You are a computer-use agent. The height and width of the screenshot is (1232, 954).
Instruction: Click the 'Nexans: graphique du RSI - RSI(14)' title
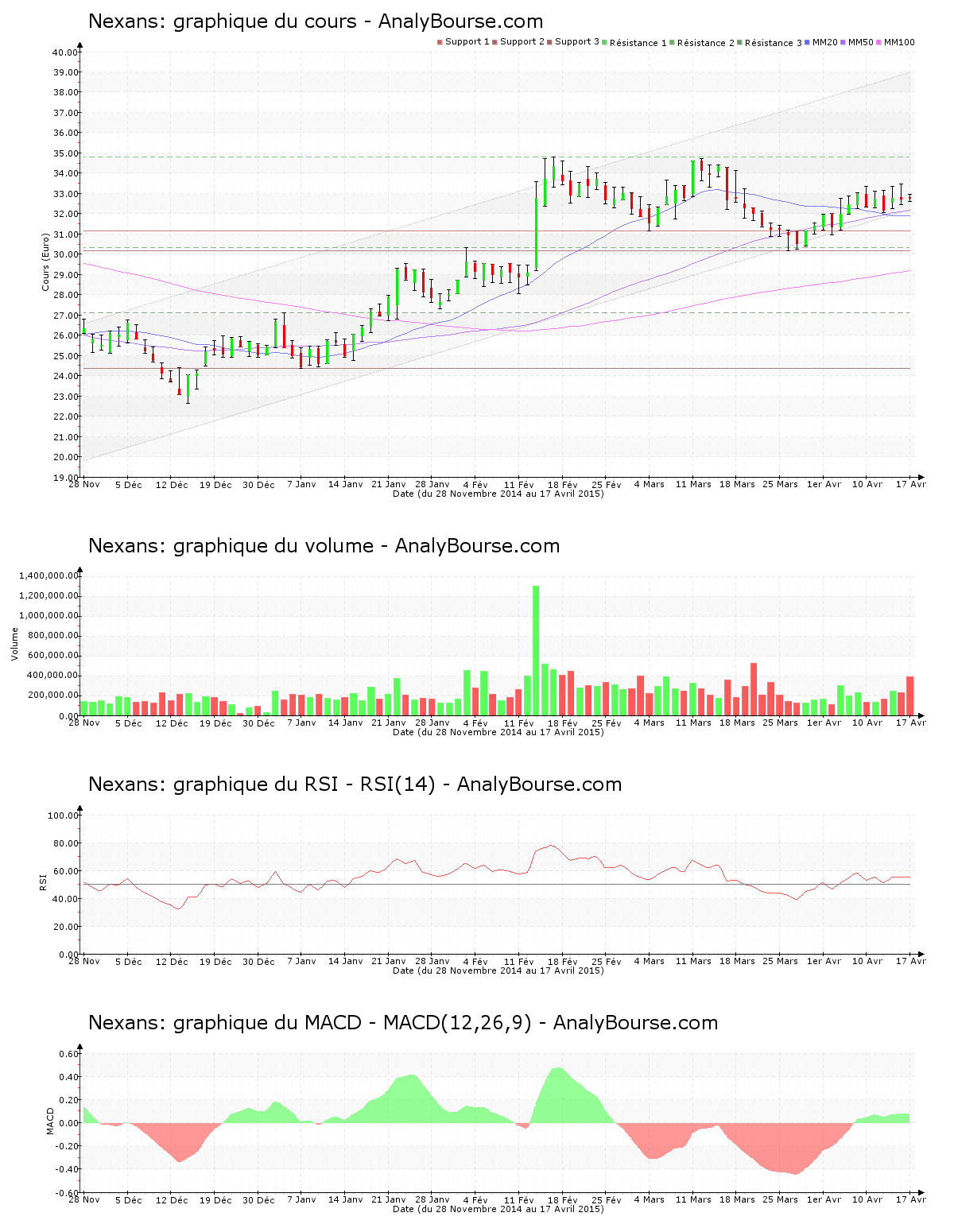(x=355, y=785)
